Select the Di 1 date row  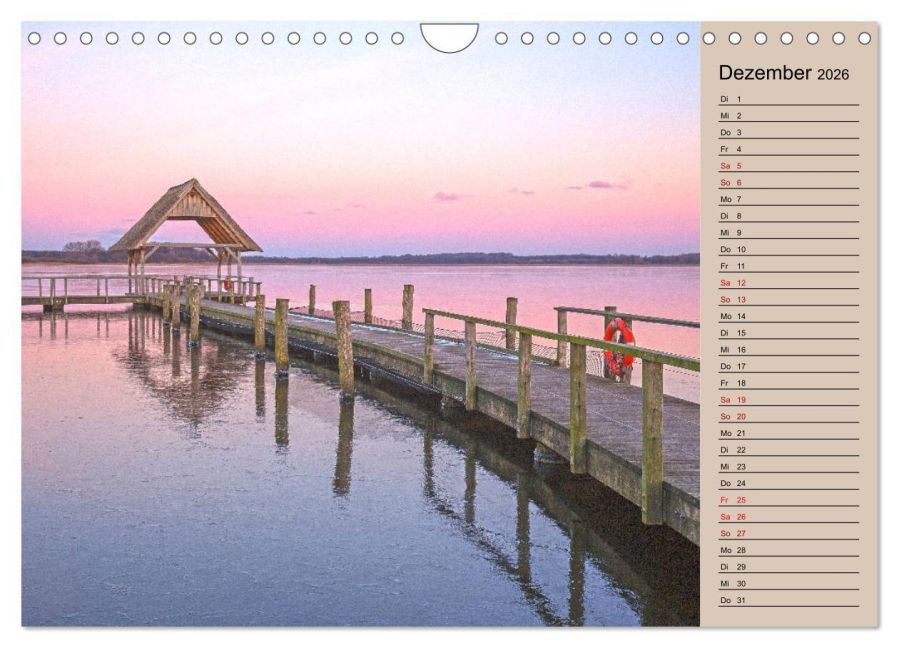788,99
